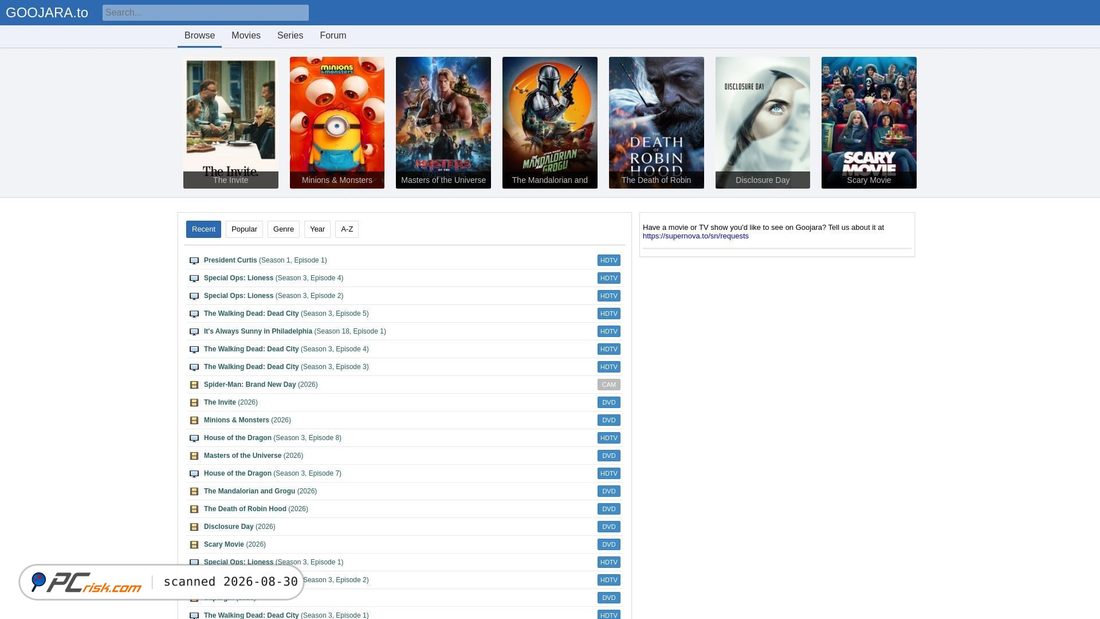Click TV icon beside It's Always Sunny in Philadelphia
1100x619 pixels.
pyautogui.click(x=194, y=331)
